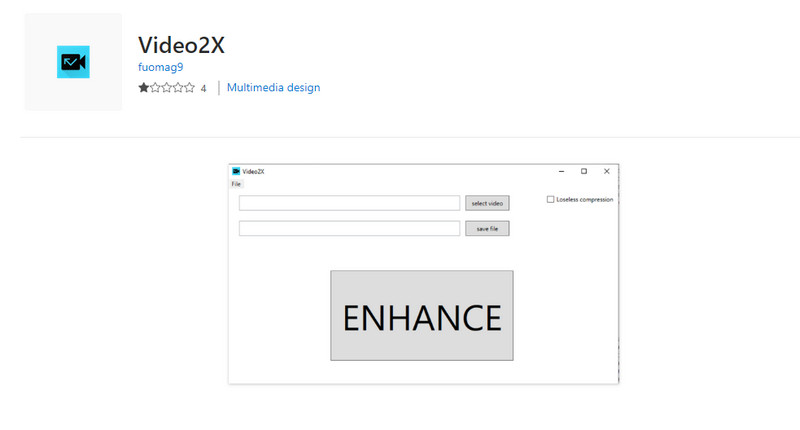This screenshot has width=800, height=430.
Task: Open the fuomag9 publisher link
Action: coord(160,67)
